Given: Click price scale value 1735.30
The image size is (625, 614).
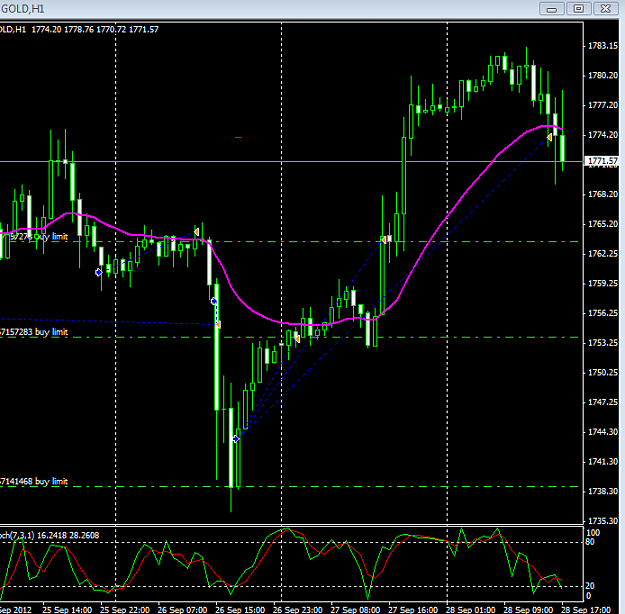Looking at the screenshot, I should point(603,521).
